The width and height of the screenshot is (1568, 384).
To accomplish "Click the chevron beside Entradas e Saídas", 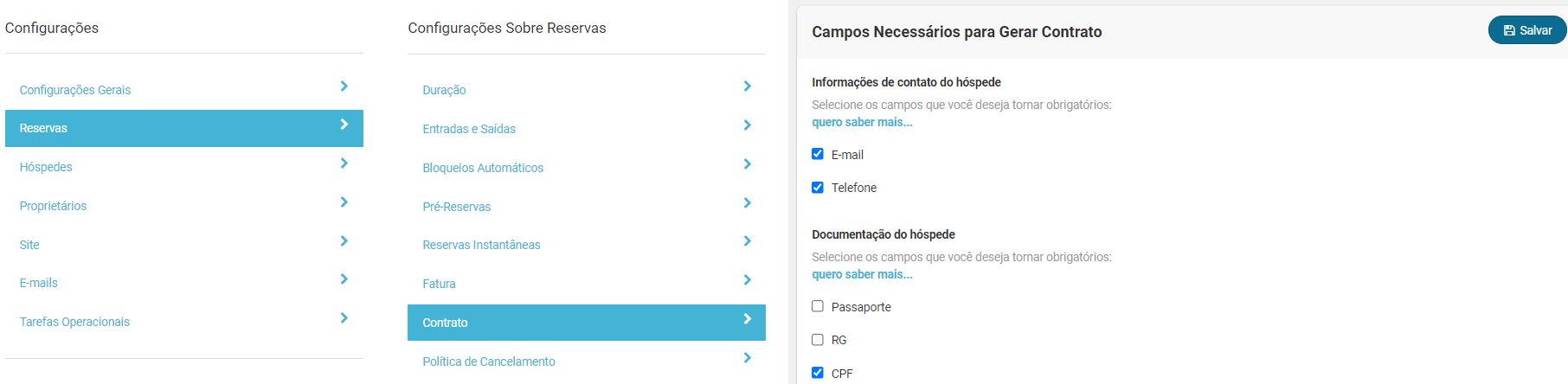I will [x=748, y=125].
